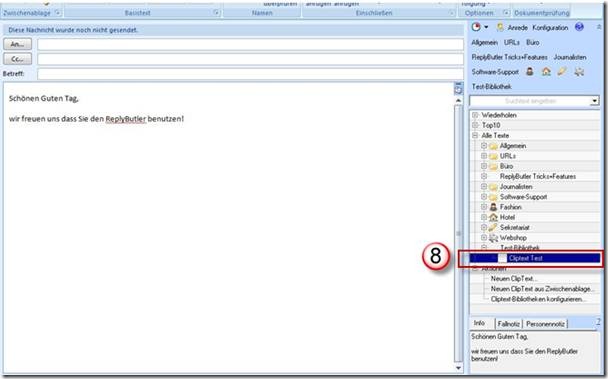Image resolution: width=608 pixels, height=379 pixels.
Task: Click Neuen ClipText aus Zwischenablage...
Action: point(542,289)
